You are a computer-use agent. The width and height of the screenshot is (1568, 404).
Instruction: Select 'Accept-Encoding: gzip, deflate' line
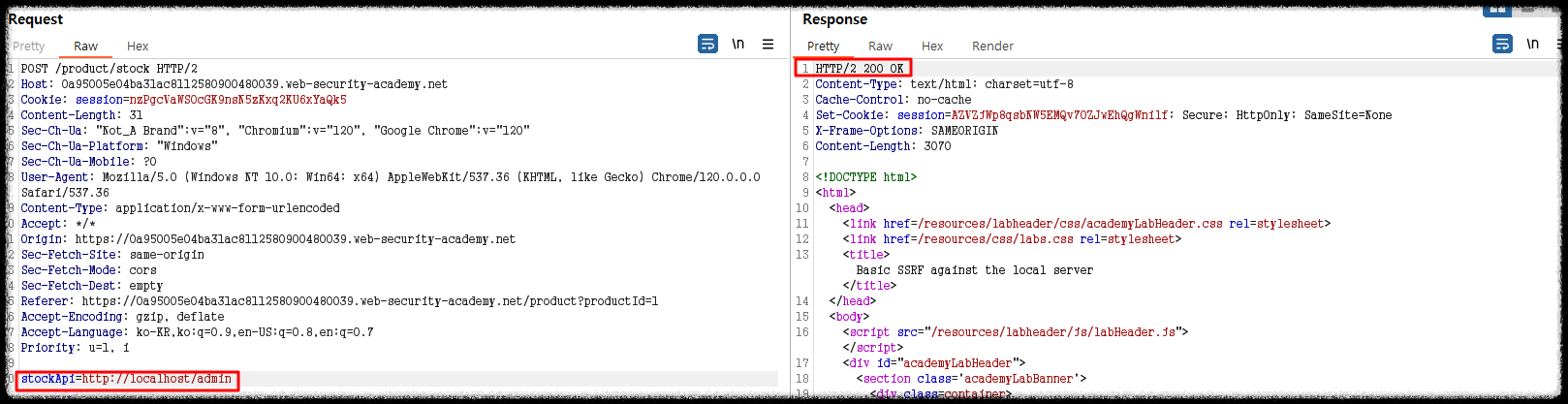point(123,317)
